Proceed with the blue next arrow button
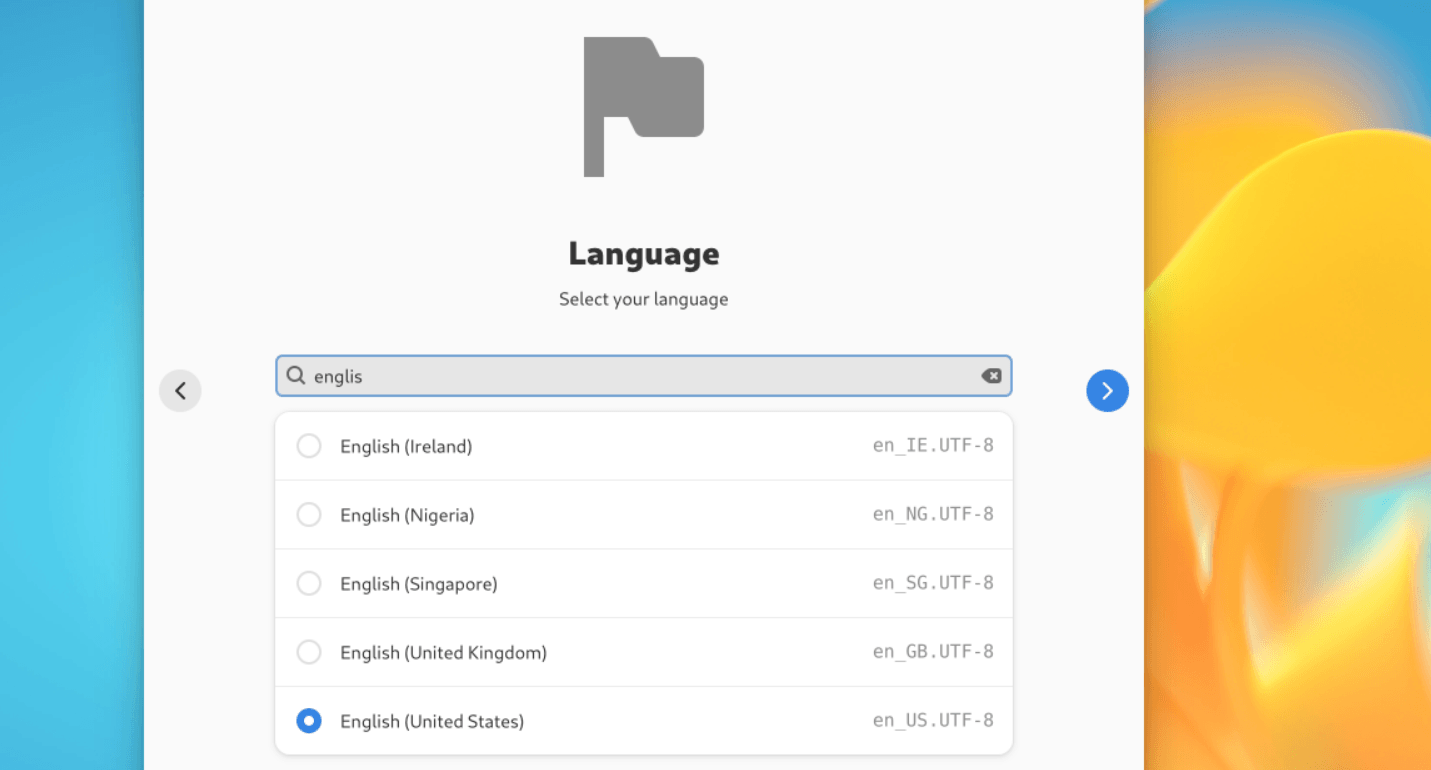The width and height of the screenshot is (1431, 770). point(1107,391)
